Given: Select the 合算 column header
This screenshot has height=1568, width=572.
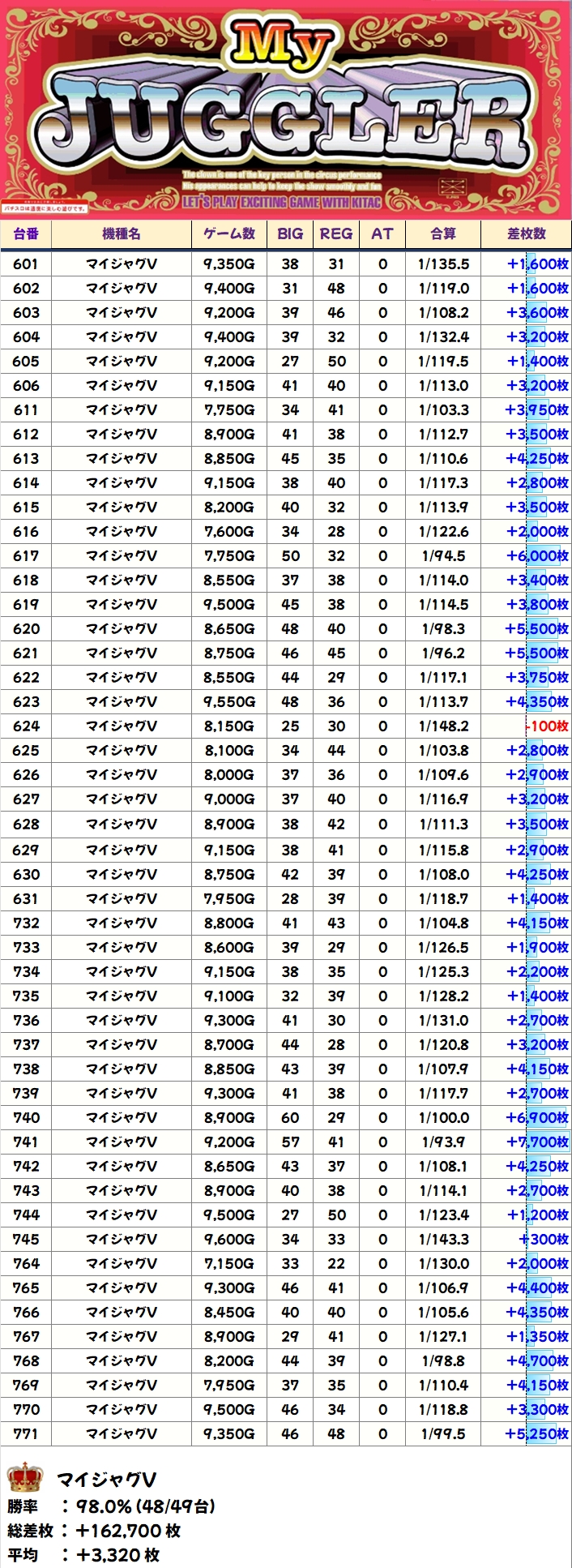Looking at the screenshot, I should pos(443,233).
